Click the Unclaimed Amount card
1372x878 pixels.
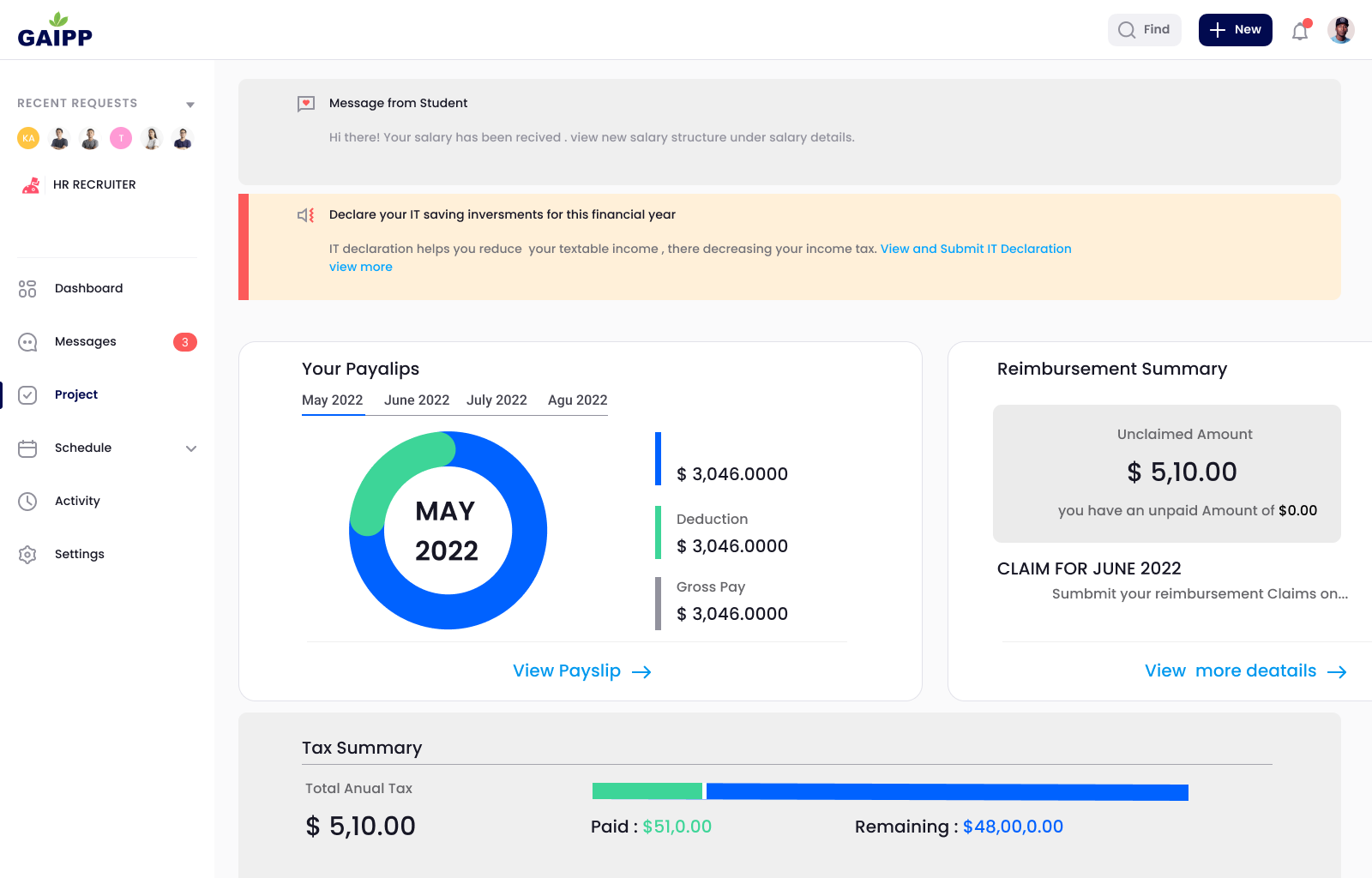click(x=1167, y=473)
